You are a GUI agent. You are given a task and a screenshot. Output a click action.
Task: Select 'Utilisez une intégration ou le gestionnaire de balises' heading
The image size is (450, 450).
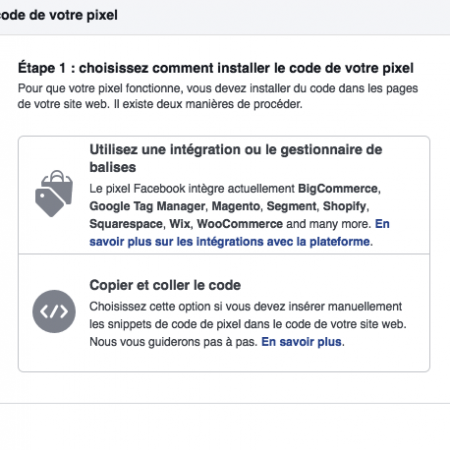236,158
